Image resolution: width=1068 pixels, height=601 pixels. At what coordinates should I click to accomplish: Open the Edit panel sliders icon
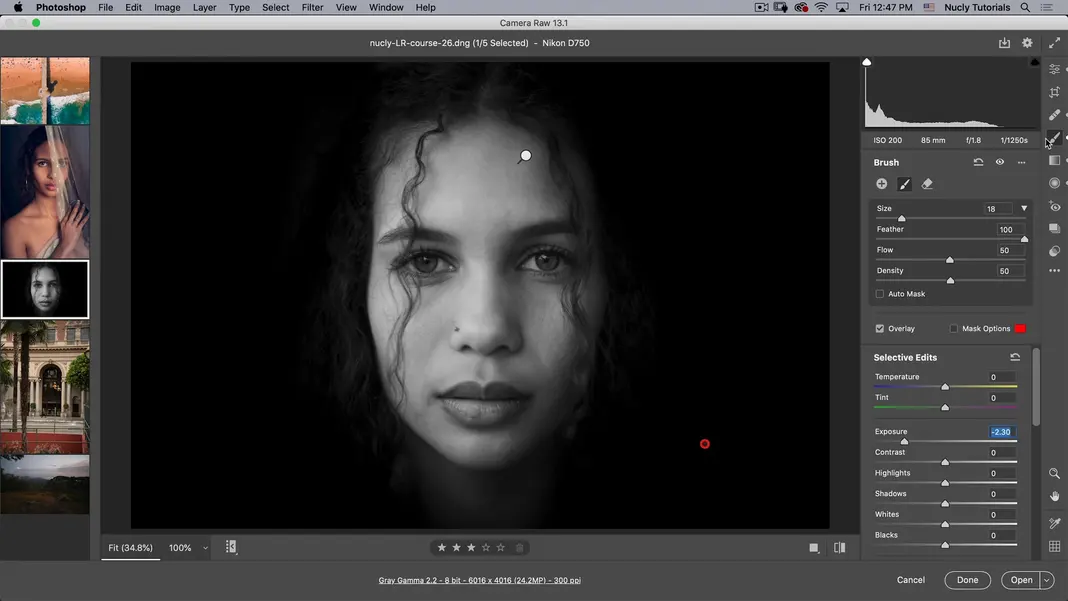tap(1054, 70)
